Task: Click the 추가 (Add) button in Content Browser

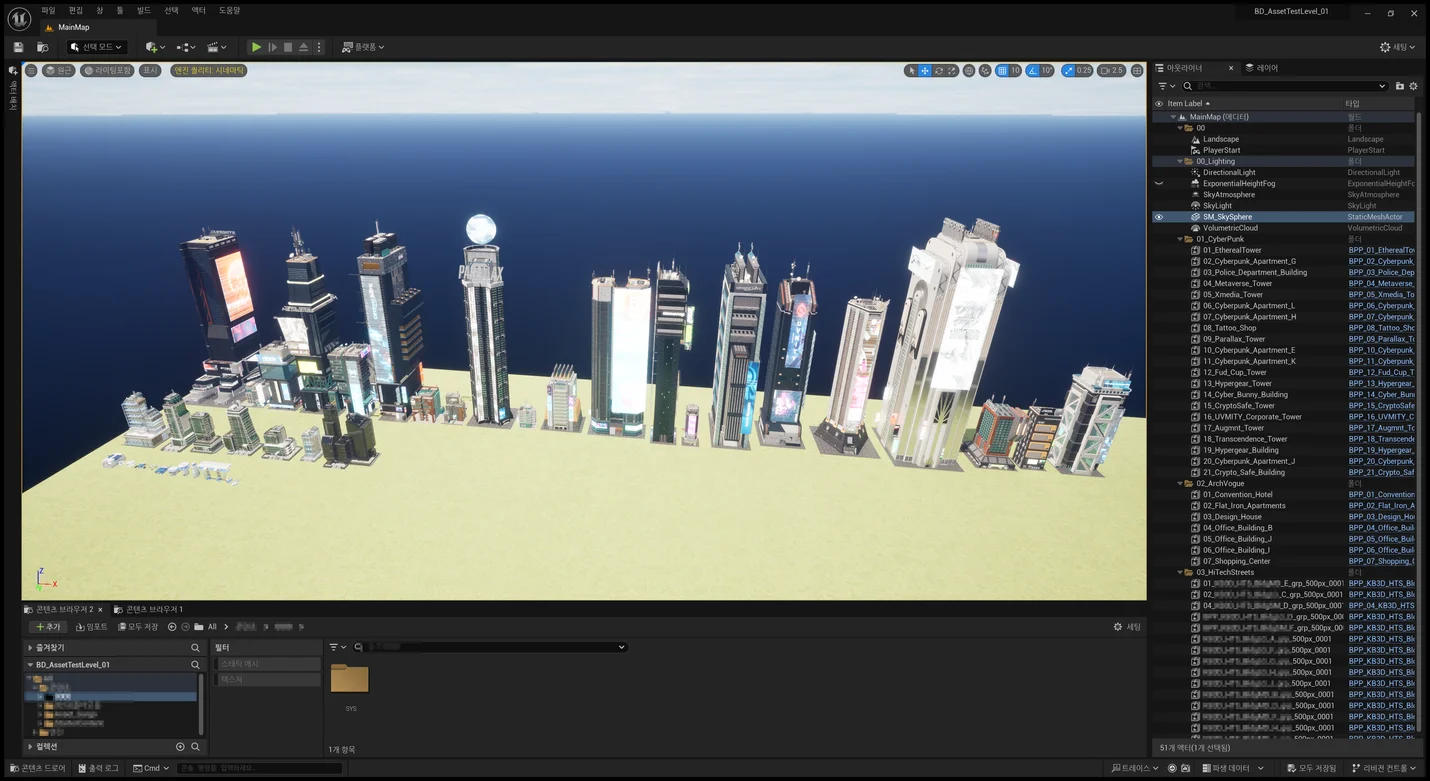Action: (x=47, y=627)
